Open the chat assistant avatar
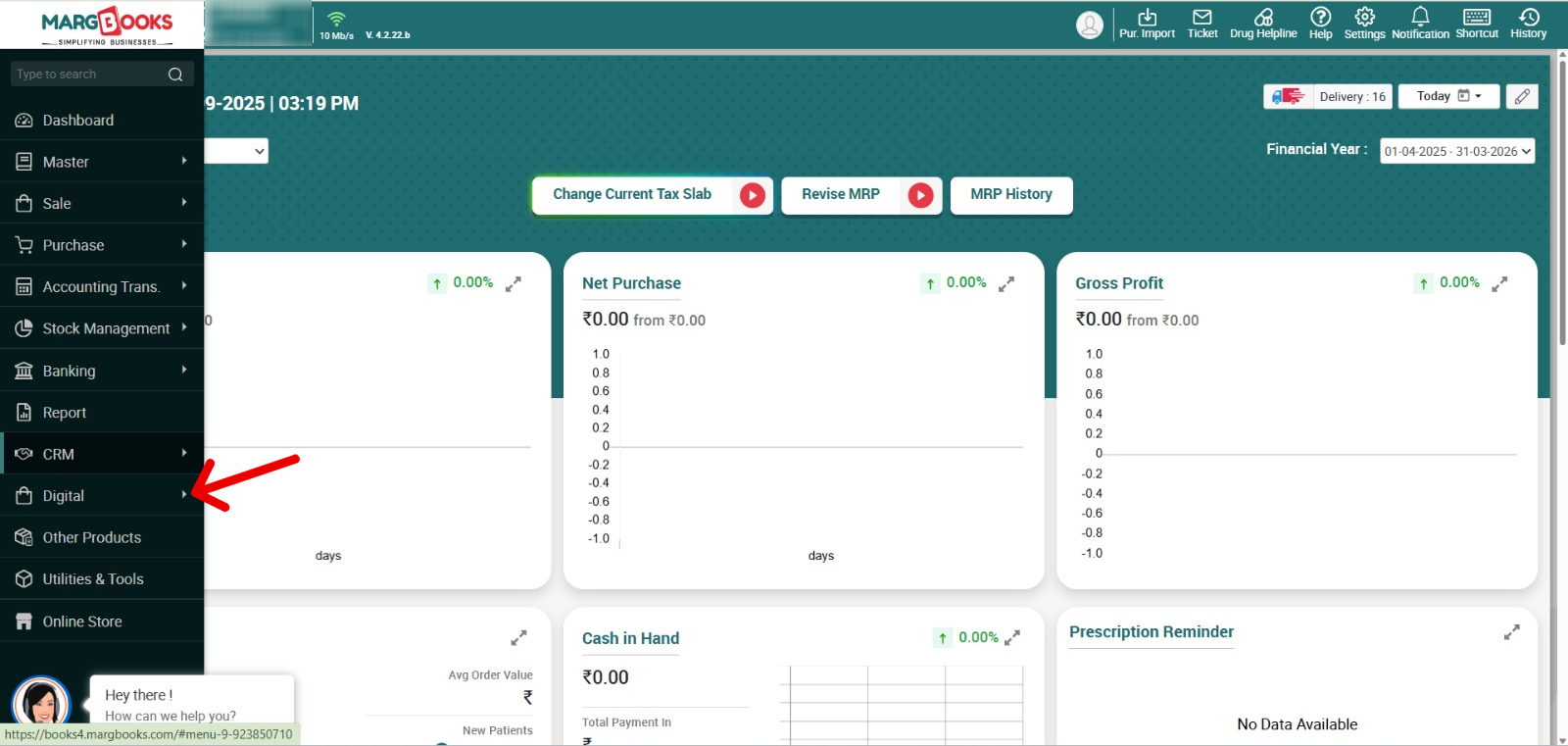Screen dimensions: 1568x746 [x=41, y=704]
